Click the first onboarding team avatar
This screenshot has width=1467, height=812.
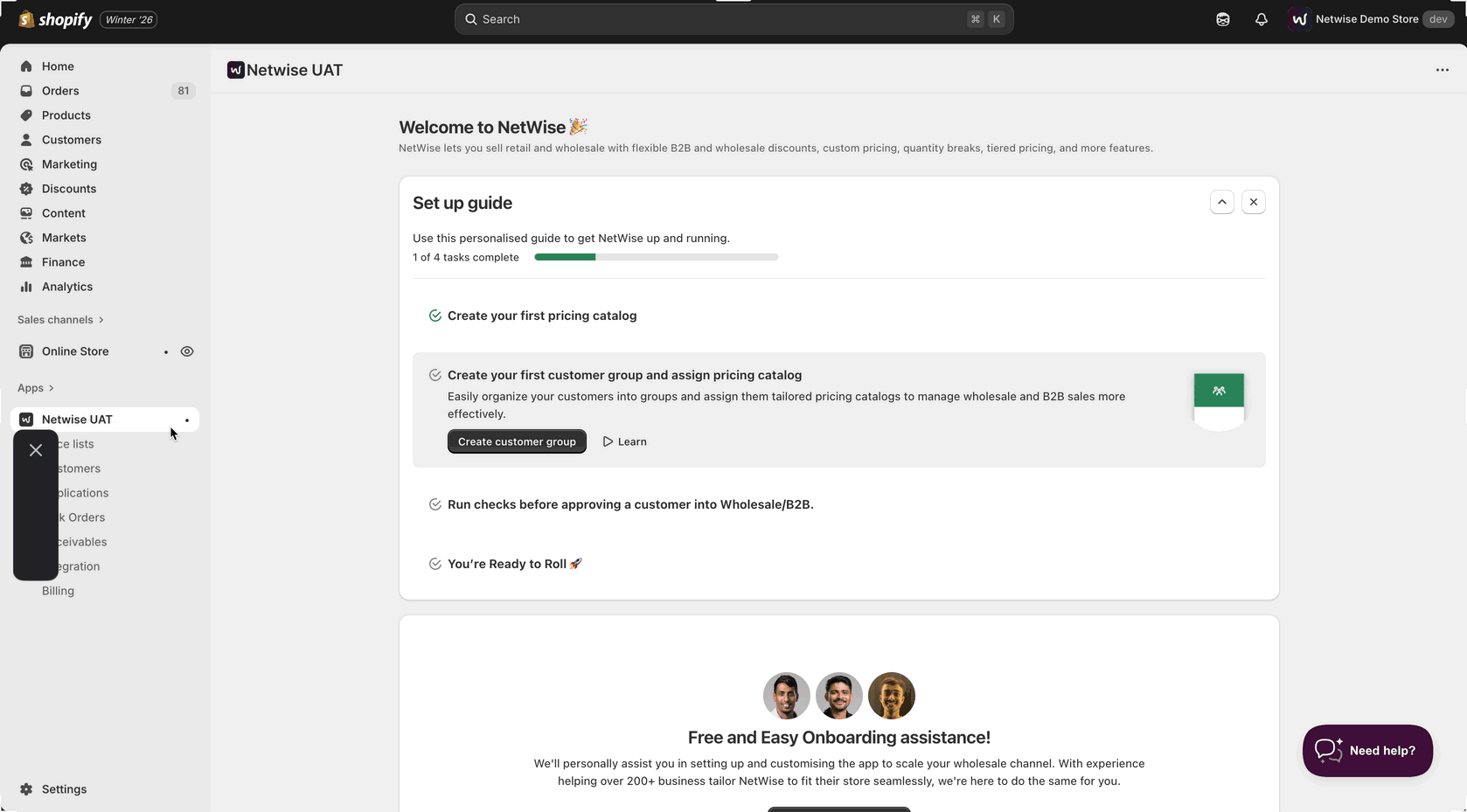786,696
